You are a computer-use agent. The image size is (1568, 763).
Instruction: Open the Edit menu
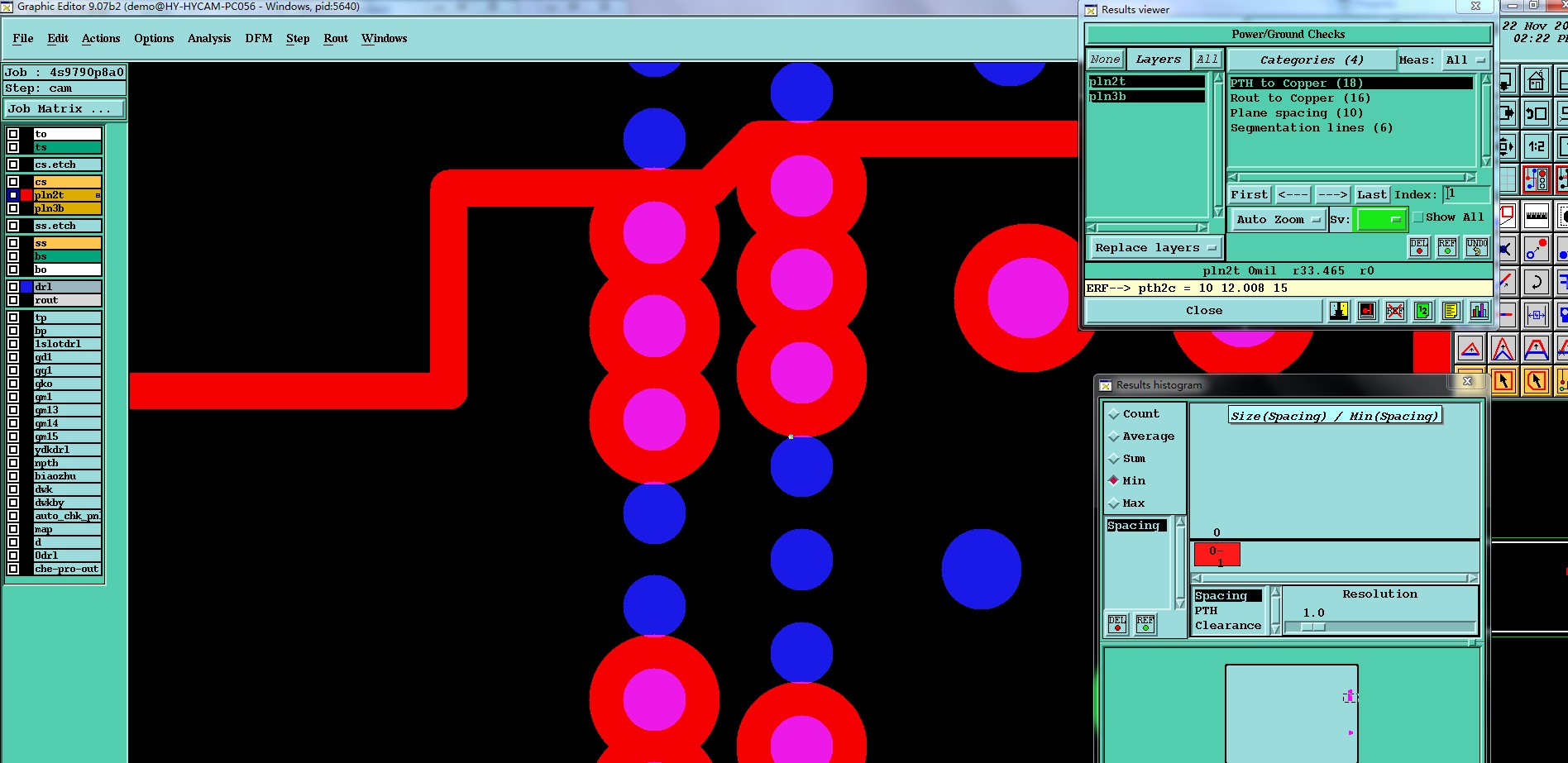pos(58,38)
